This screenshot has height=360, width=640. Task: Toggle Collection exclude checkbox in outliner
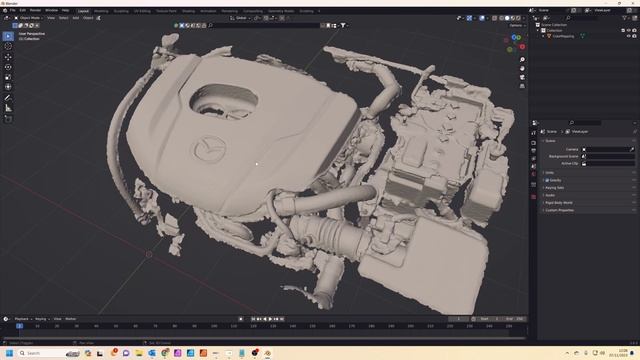coord(623,31)
